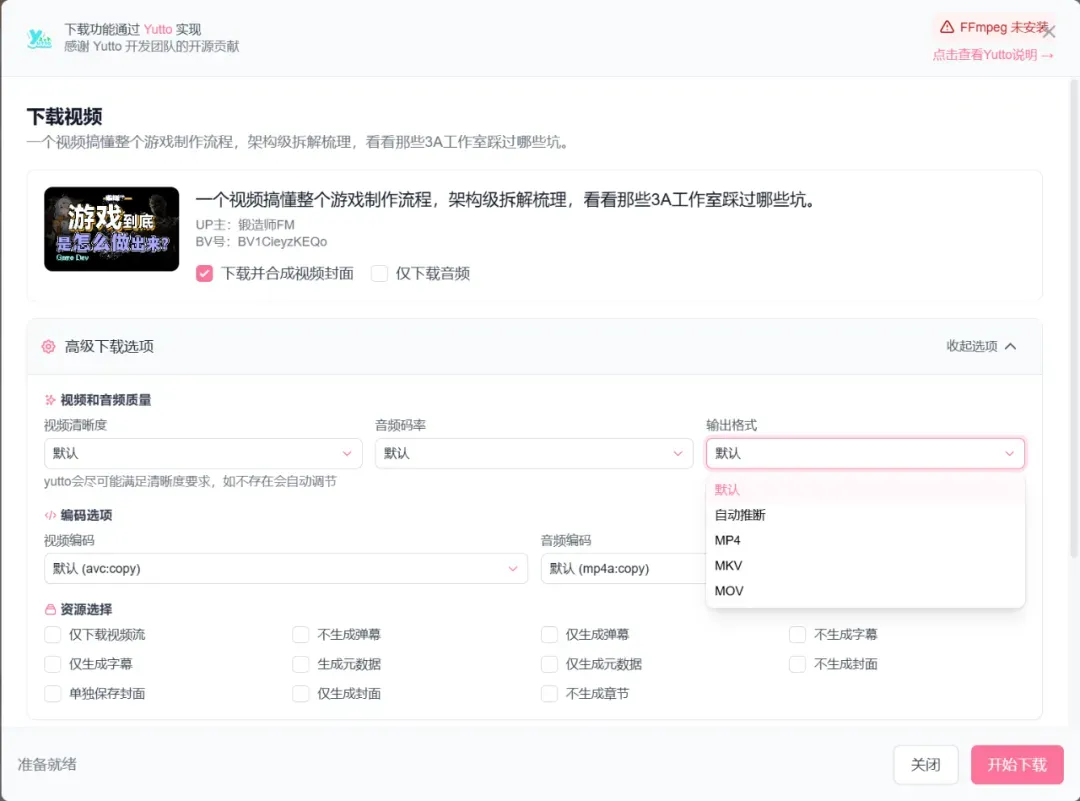
Task: Enable 仅下载音频 checkbox
Action: pyautogui.click(x=380, y=273)
